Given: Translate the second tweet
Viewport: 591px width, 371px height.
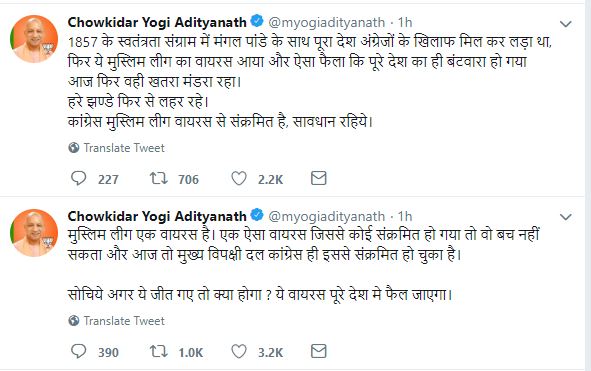Looking at the screenshot, I should (x=124, y=321).
